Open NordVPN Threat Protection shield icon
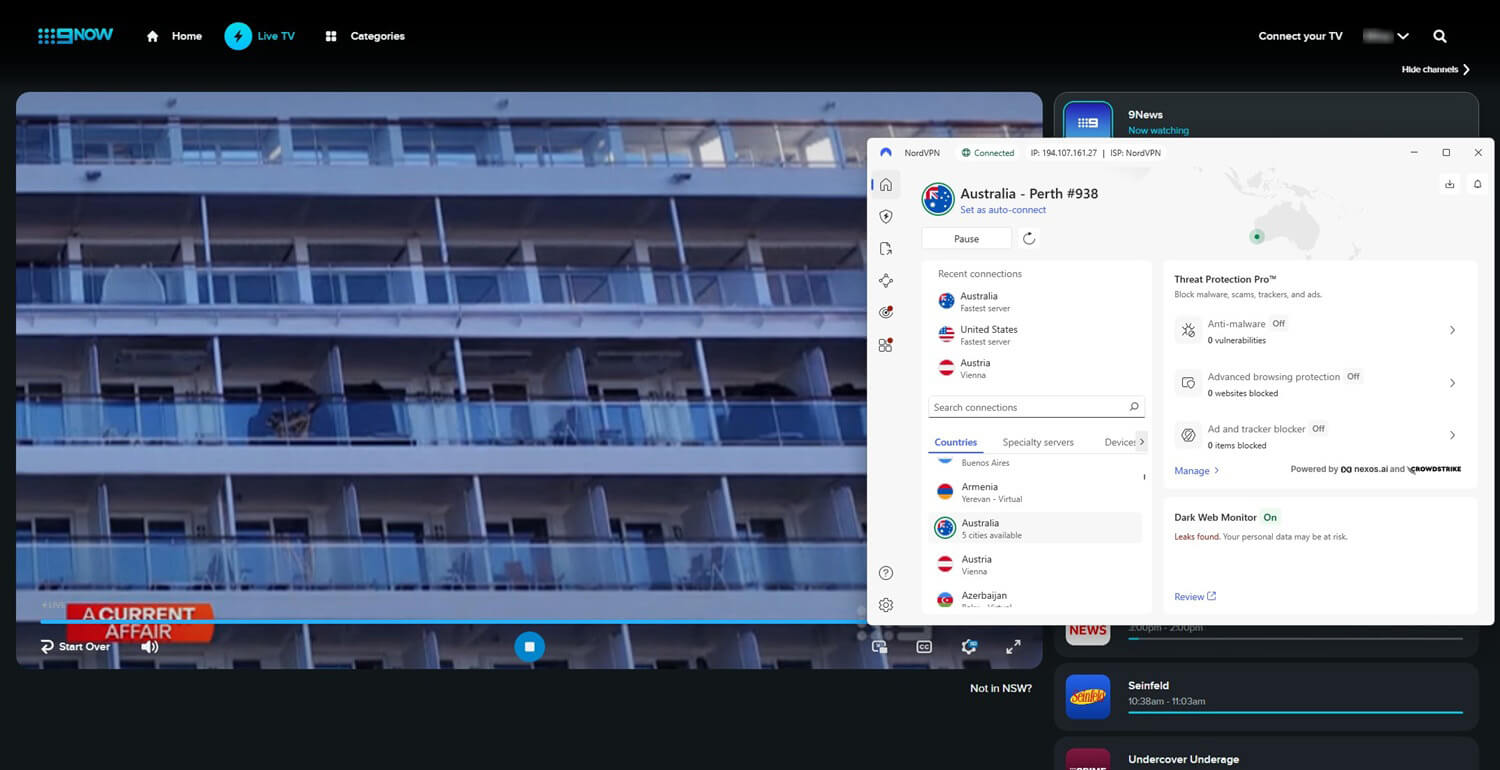 point(886,216)
